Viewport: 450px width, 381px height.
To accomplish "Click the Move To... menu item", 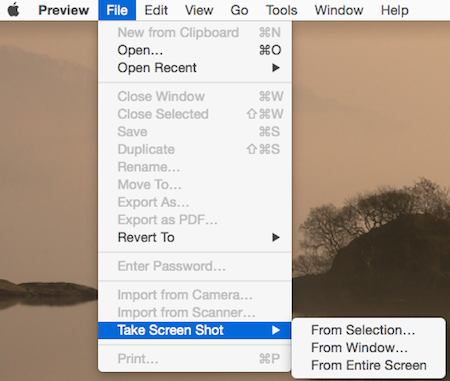I will (195, 184).
